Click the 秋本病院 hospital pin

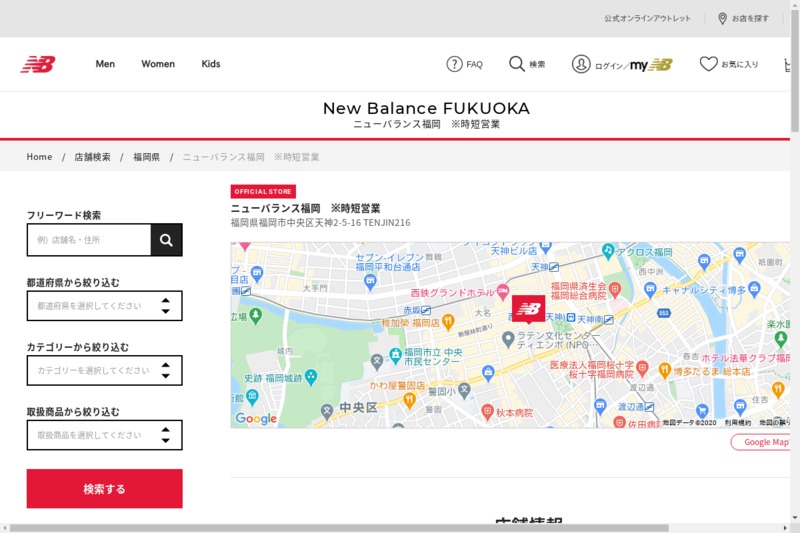pyautogui.click(x=487, y=412)
